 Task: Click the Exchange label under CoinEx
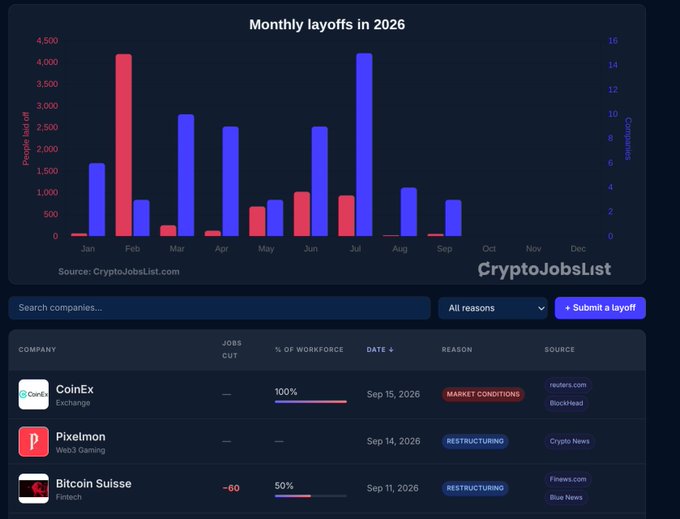(x=73, y=403)
